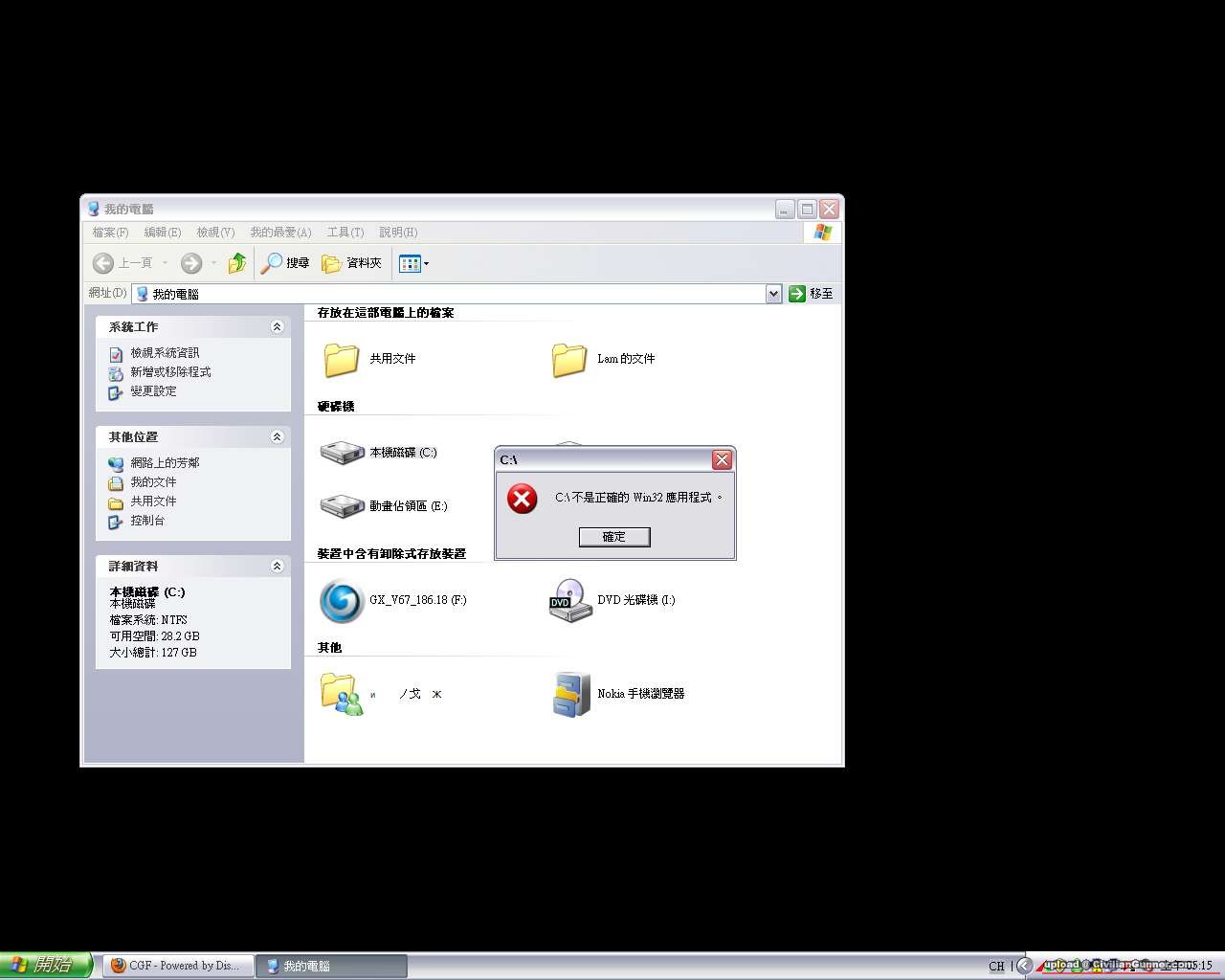Click the Up folder toolbar icon
Screen dimensions: 1225x980
[237, 263]
